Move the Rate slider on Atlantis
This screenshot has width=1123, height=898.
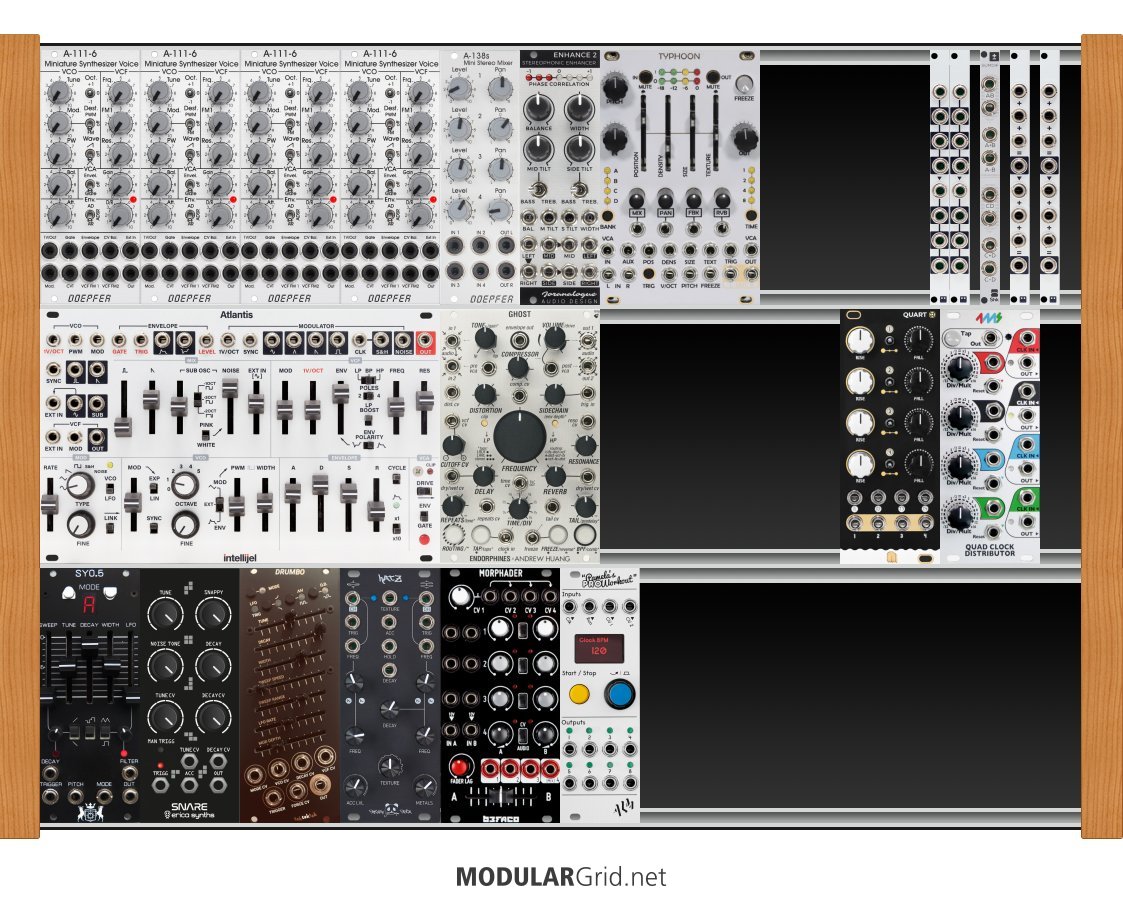click(49, 503)
